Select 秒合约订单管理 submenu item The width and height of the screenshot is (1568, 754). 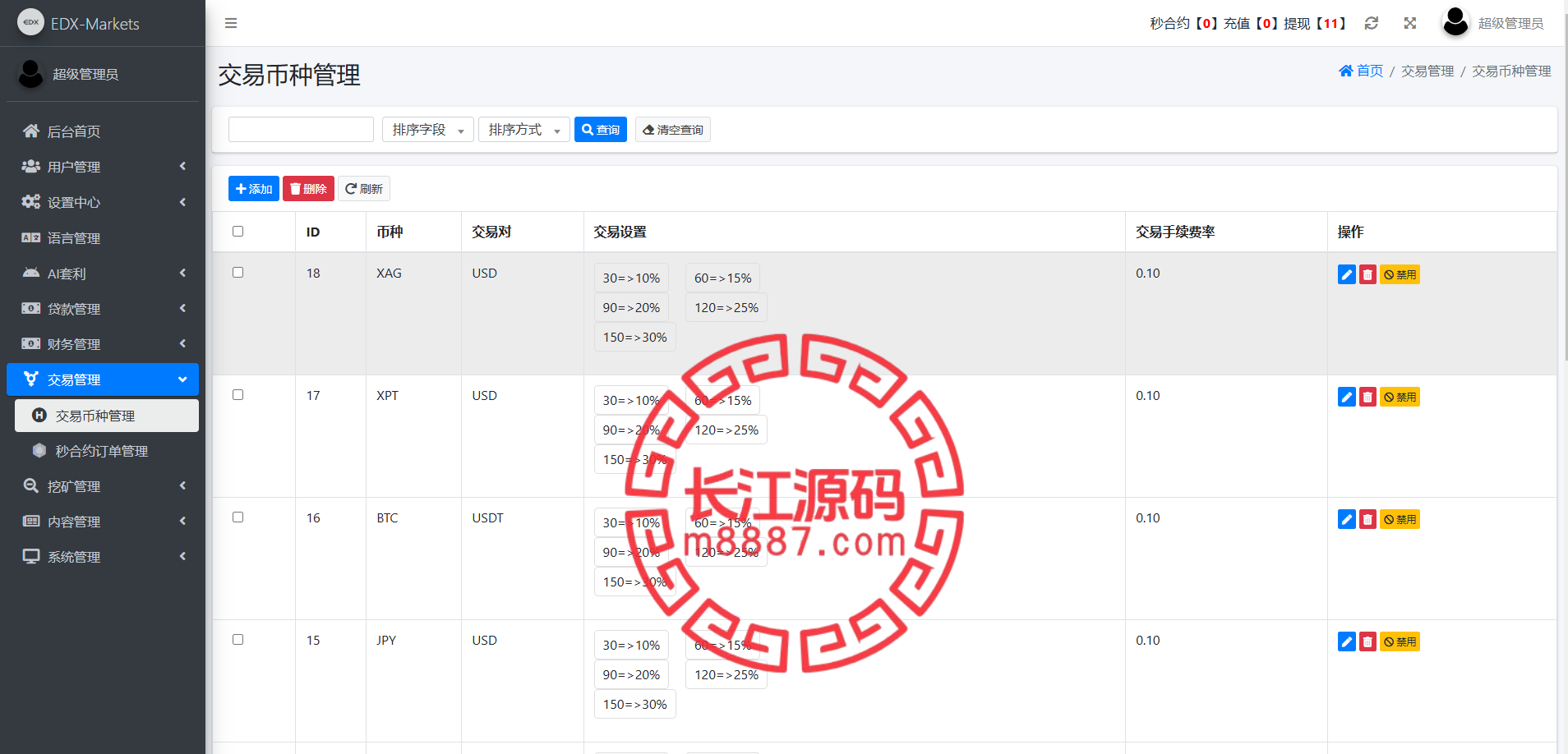click(107, 451)
